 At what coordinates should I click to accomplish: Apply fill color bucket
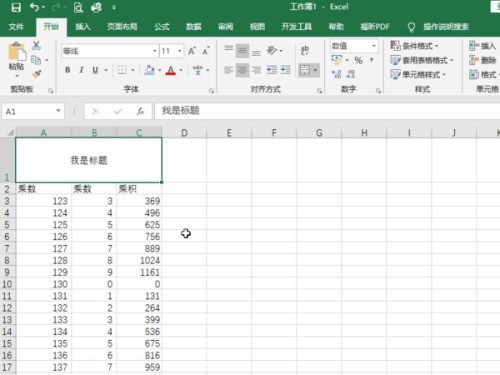pyautogui.click(x=150, y=70)
